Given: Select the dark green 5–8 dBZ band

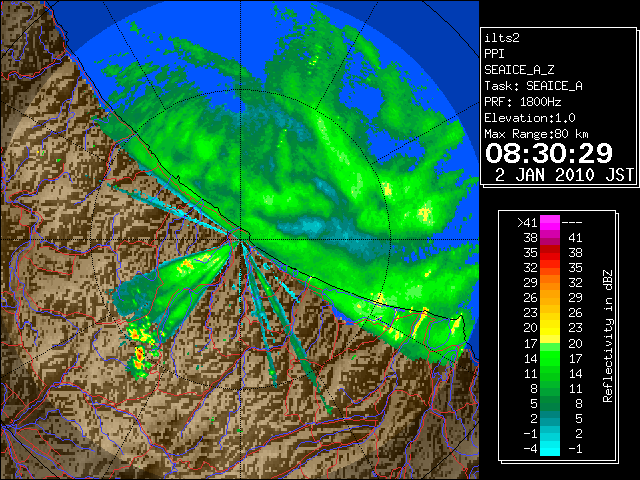Looking at the screenshot, I should point(550,403).
